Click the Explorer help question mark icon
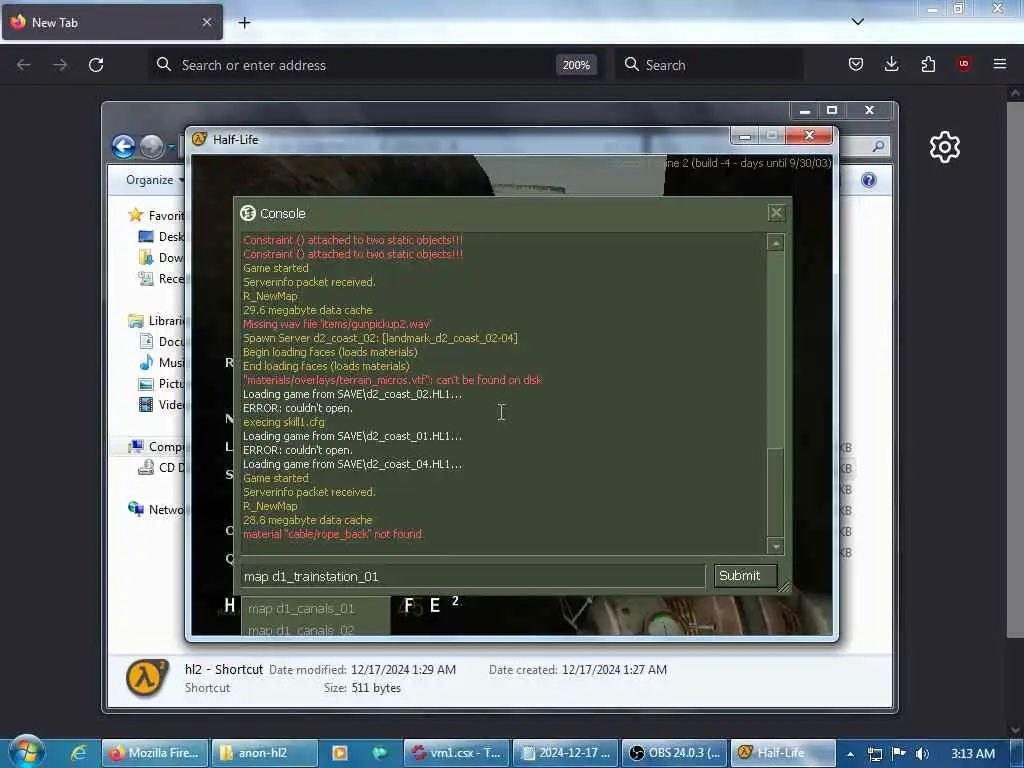 (x=869, y=180)
